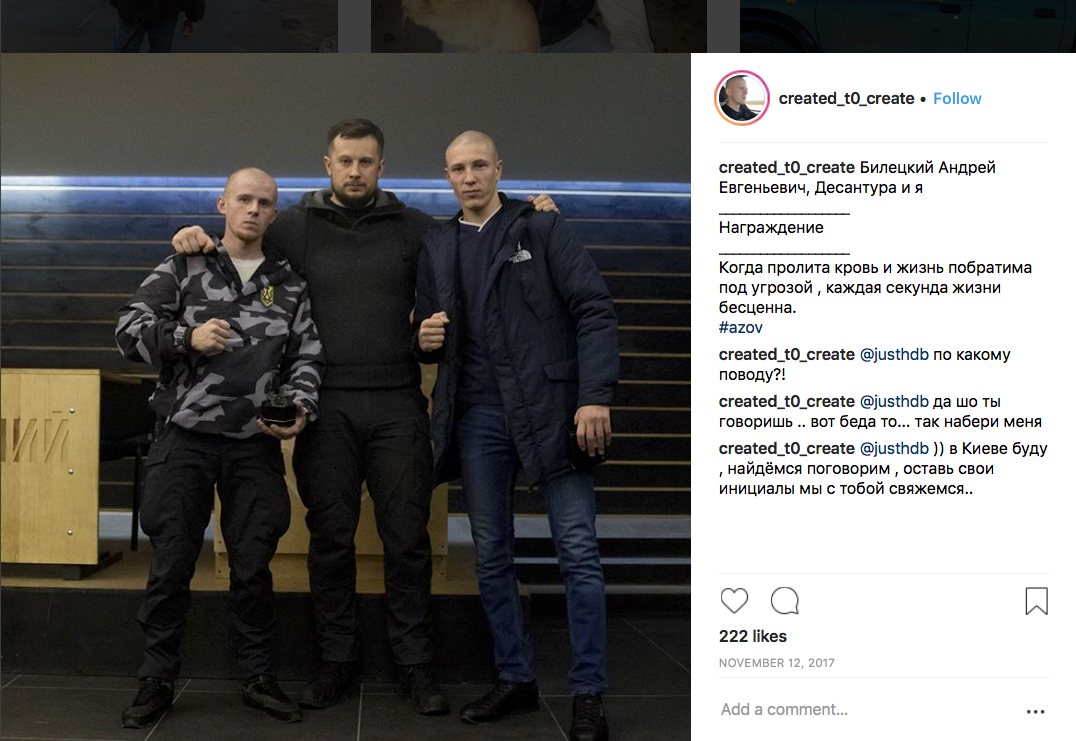Open the created_t0_create profile avatar
1076x741 pixels.
point(741,98)
